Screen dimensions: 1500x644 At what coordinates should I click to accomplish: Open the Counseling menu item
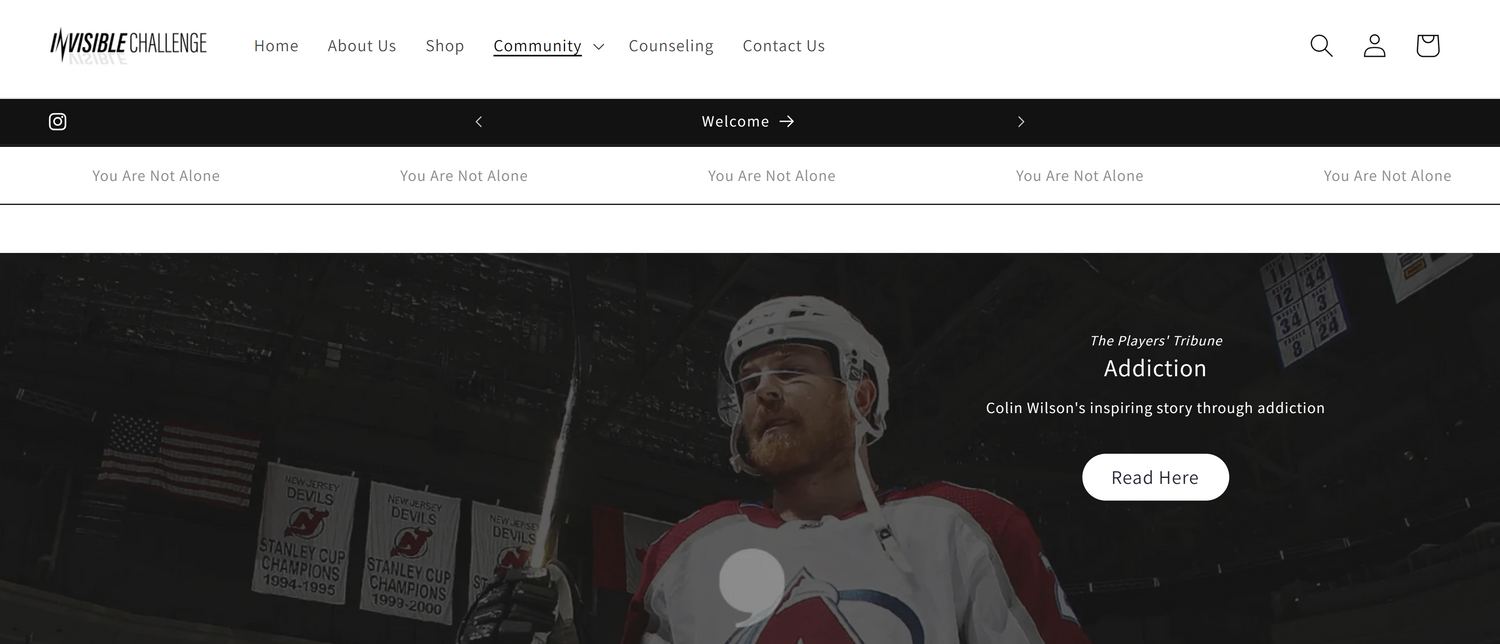[x=671, y=46]
